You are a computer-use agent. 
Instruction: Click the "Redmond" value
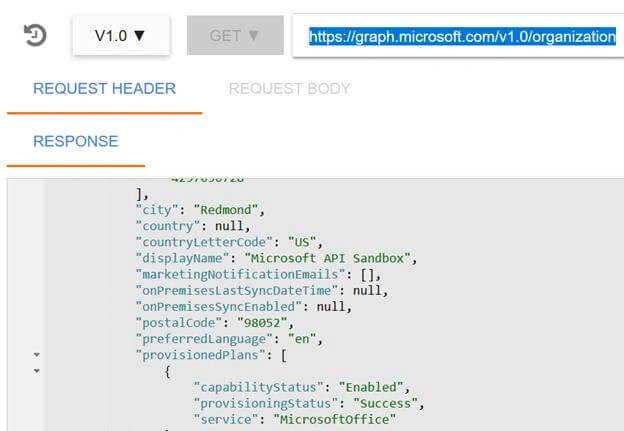click(226, 210)
